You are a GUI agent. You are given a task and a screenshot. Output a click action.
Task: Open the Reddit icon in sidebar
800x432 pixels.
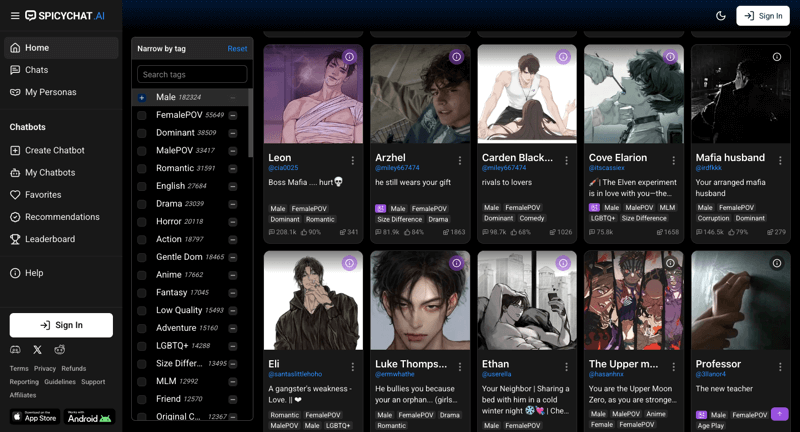click(60, 350)
